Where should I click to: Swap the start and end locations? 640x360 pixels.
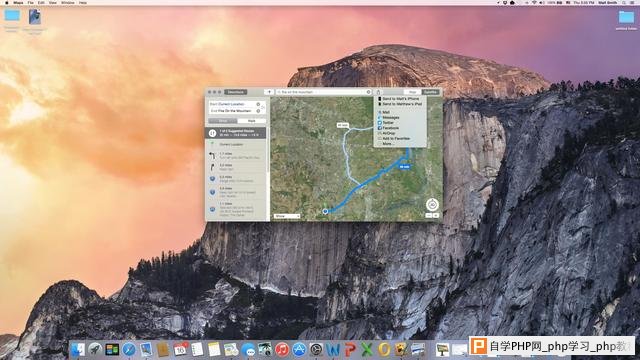click(263, 107)
